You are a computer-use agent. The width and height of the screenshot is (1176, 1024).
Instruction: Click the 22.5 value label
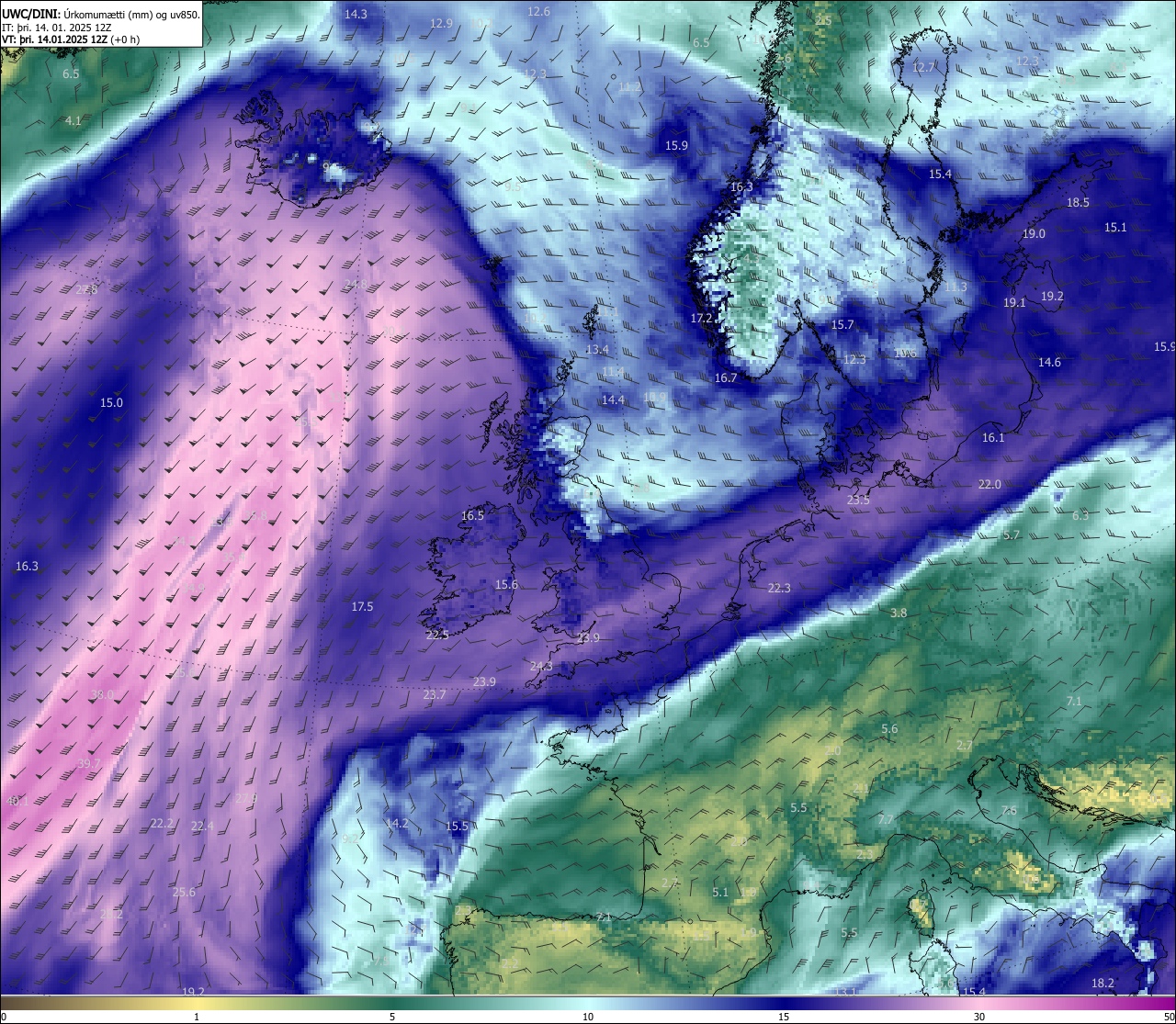437,635
